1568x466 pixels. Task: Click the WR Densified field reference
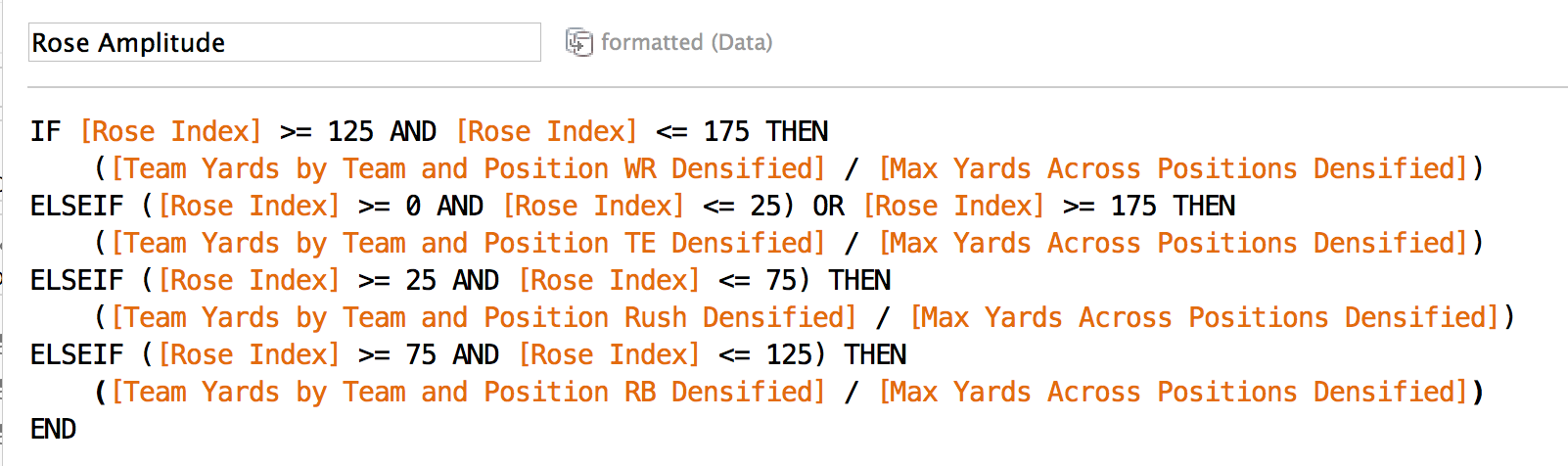click(469, 168)
